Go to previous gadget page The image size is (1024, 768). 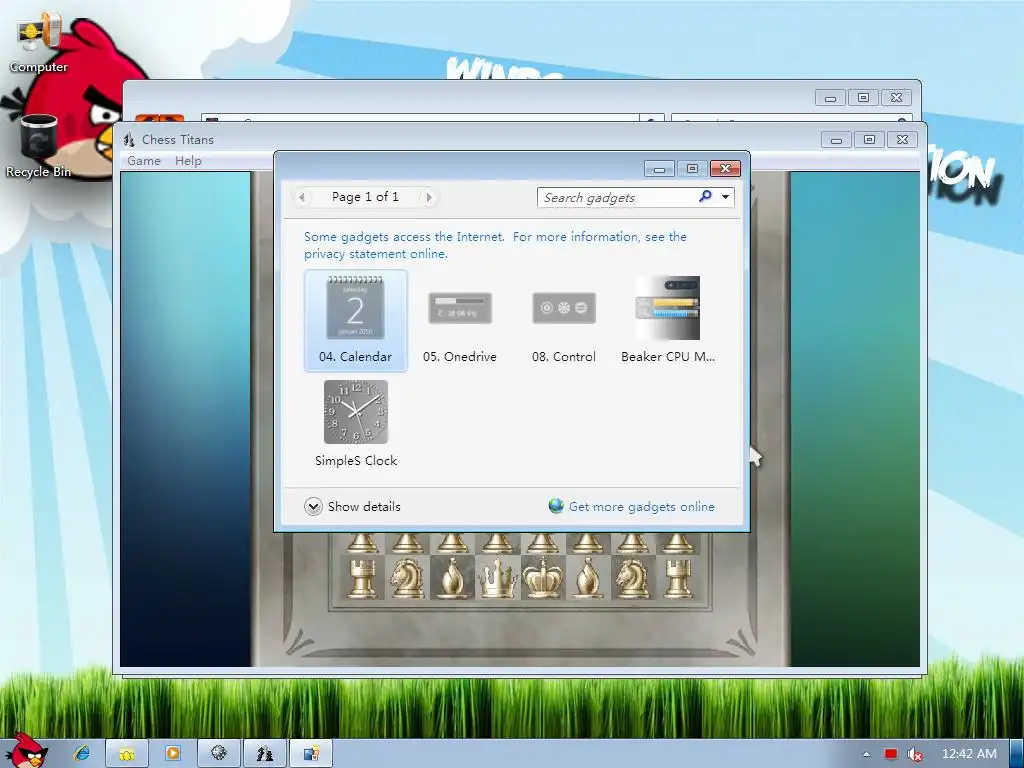[301, 197]
